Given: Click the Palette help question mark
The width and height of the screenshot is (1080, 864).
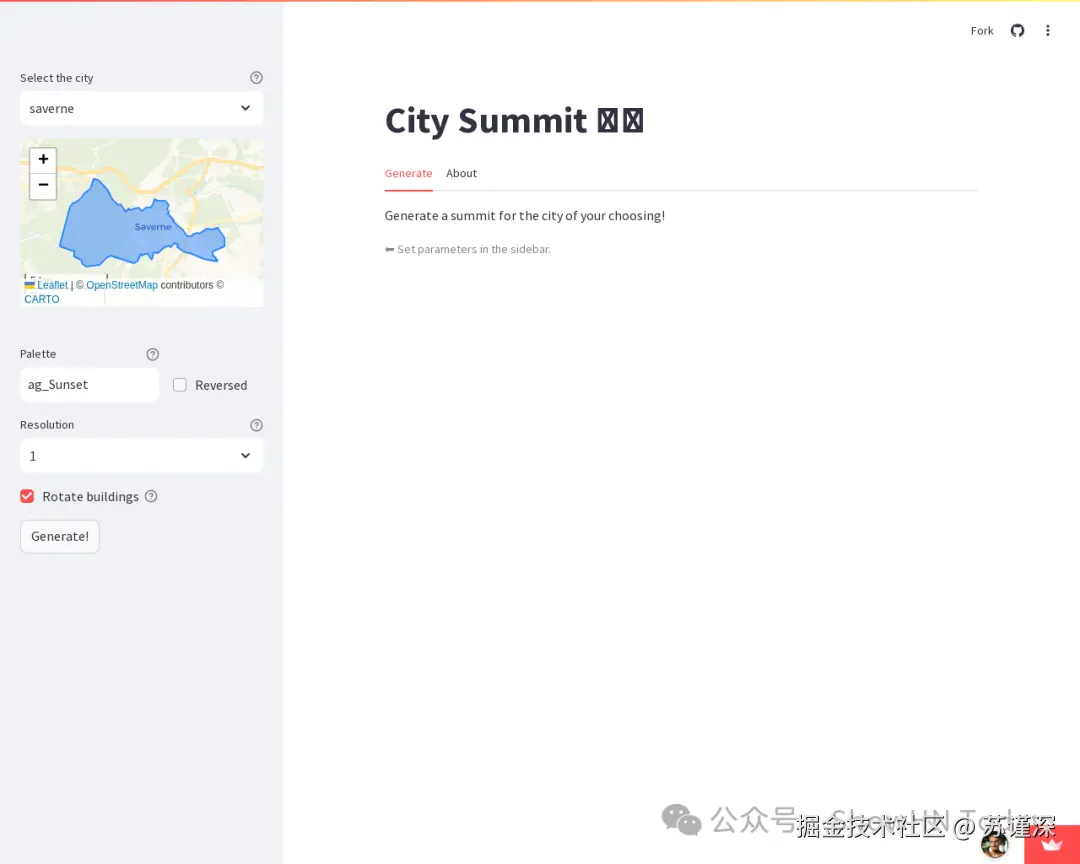Looking at the screenshot, I should [x=152, y=353].
